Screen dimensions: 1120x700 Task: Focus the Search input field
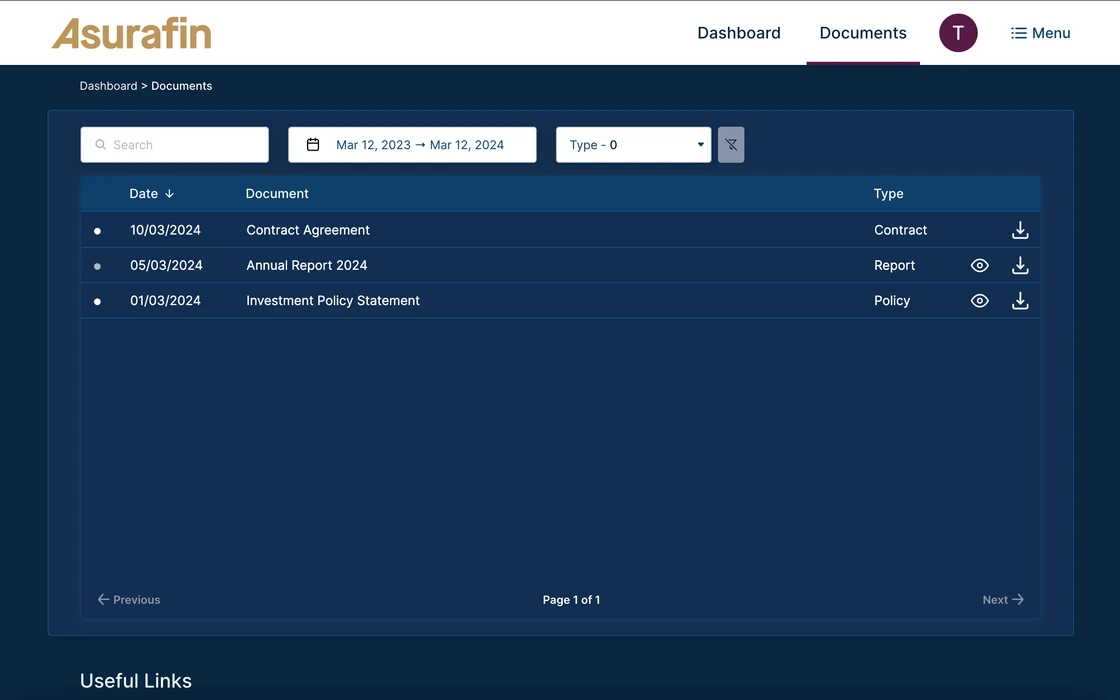pyautogui.click(x=174, y=145)
